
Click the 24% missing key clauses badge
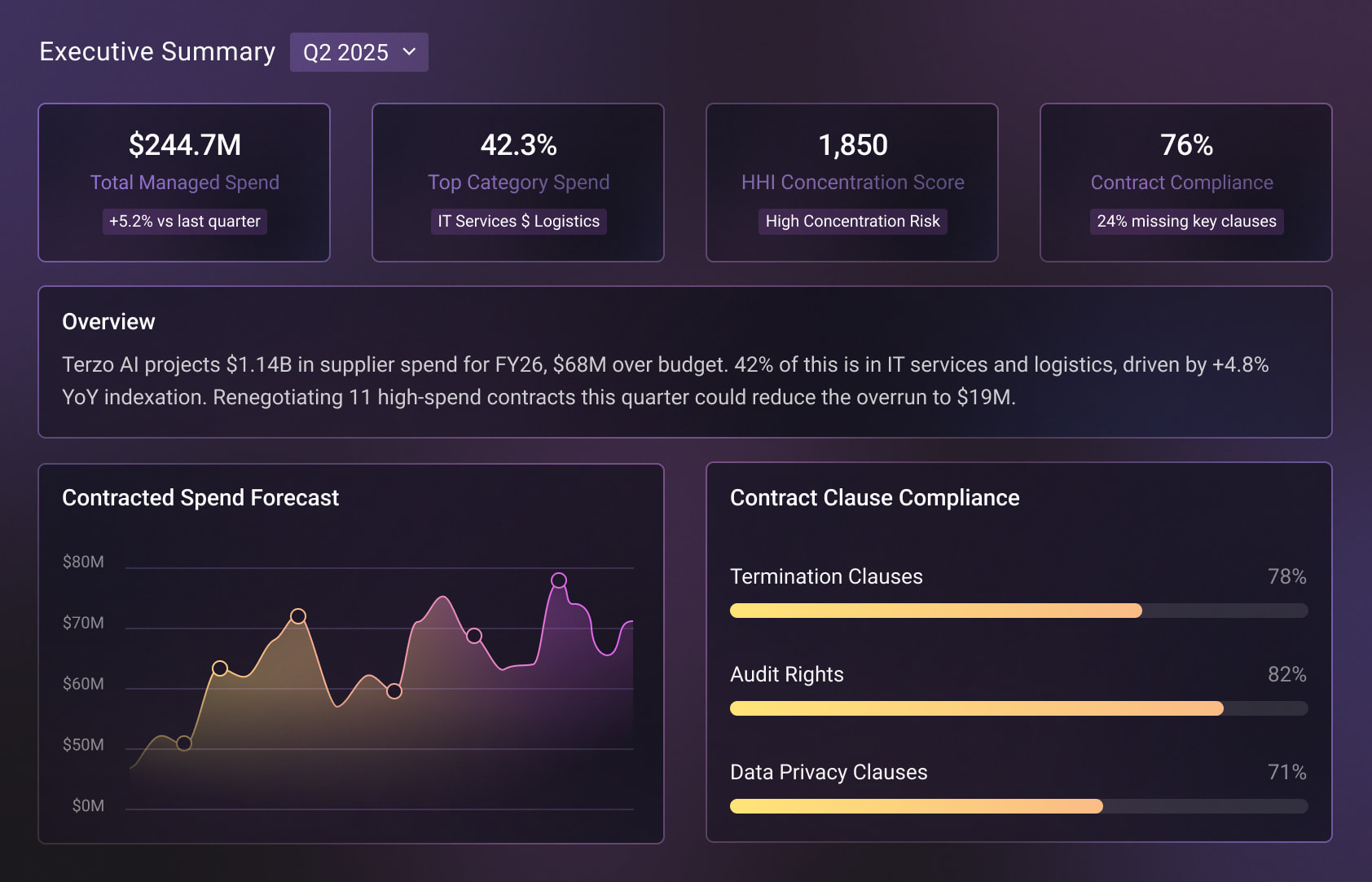point(1186,221)
